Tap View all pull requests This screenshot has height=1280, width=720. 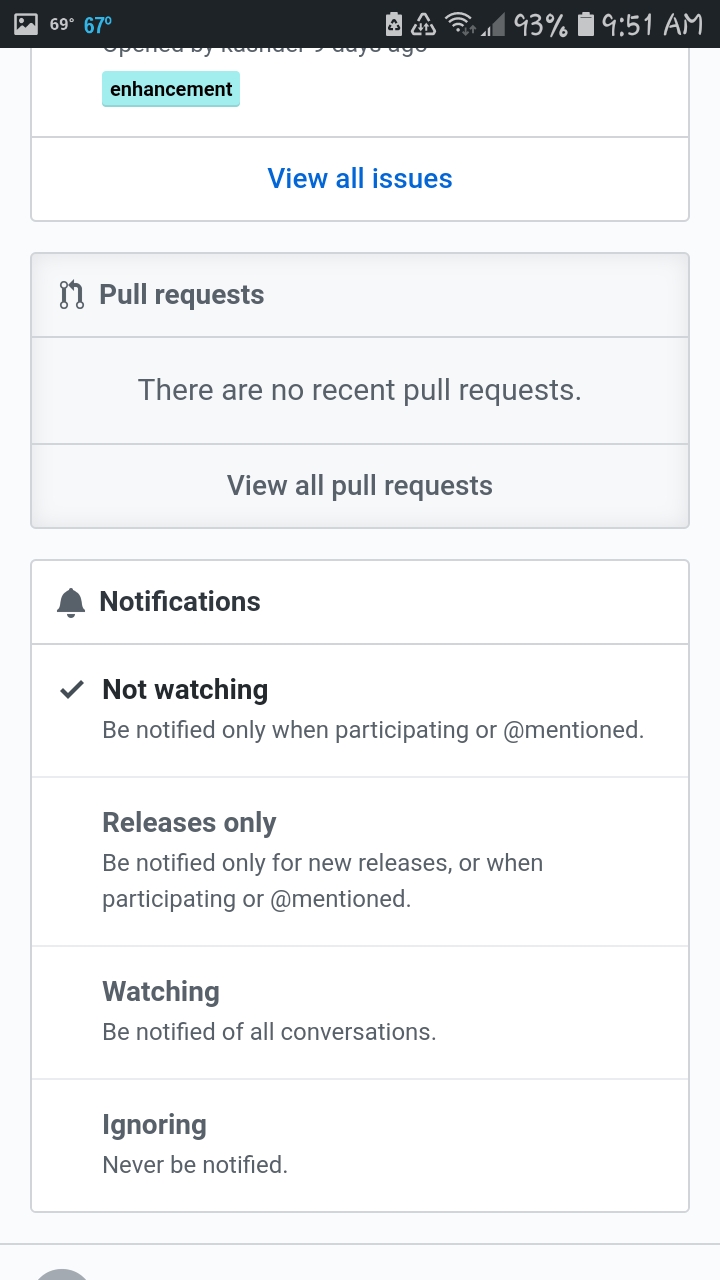coord(360,485)
